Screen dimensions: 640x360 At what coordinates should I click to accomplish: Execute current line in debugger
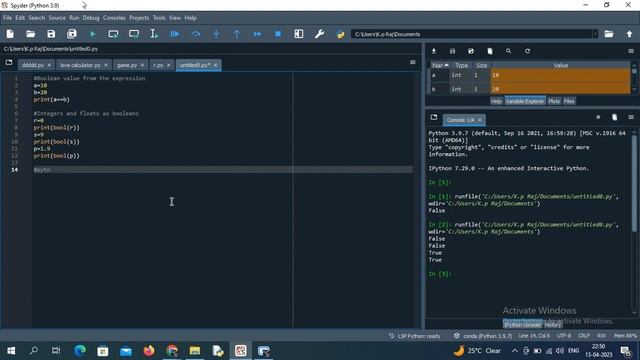coord(196,34)
